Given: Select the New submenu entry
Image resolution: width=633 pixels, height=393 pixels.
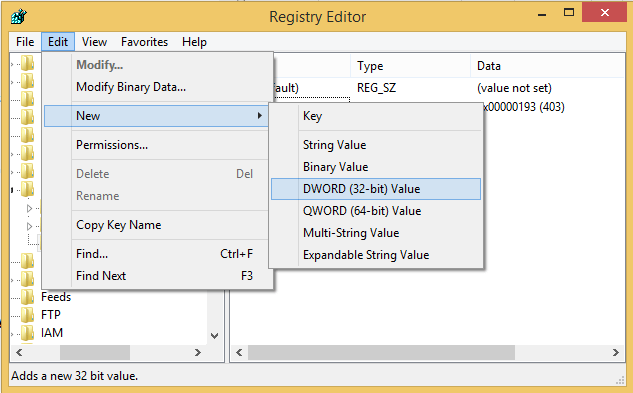Looking at the screenshot, I should (x=156, y=116).
